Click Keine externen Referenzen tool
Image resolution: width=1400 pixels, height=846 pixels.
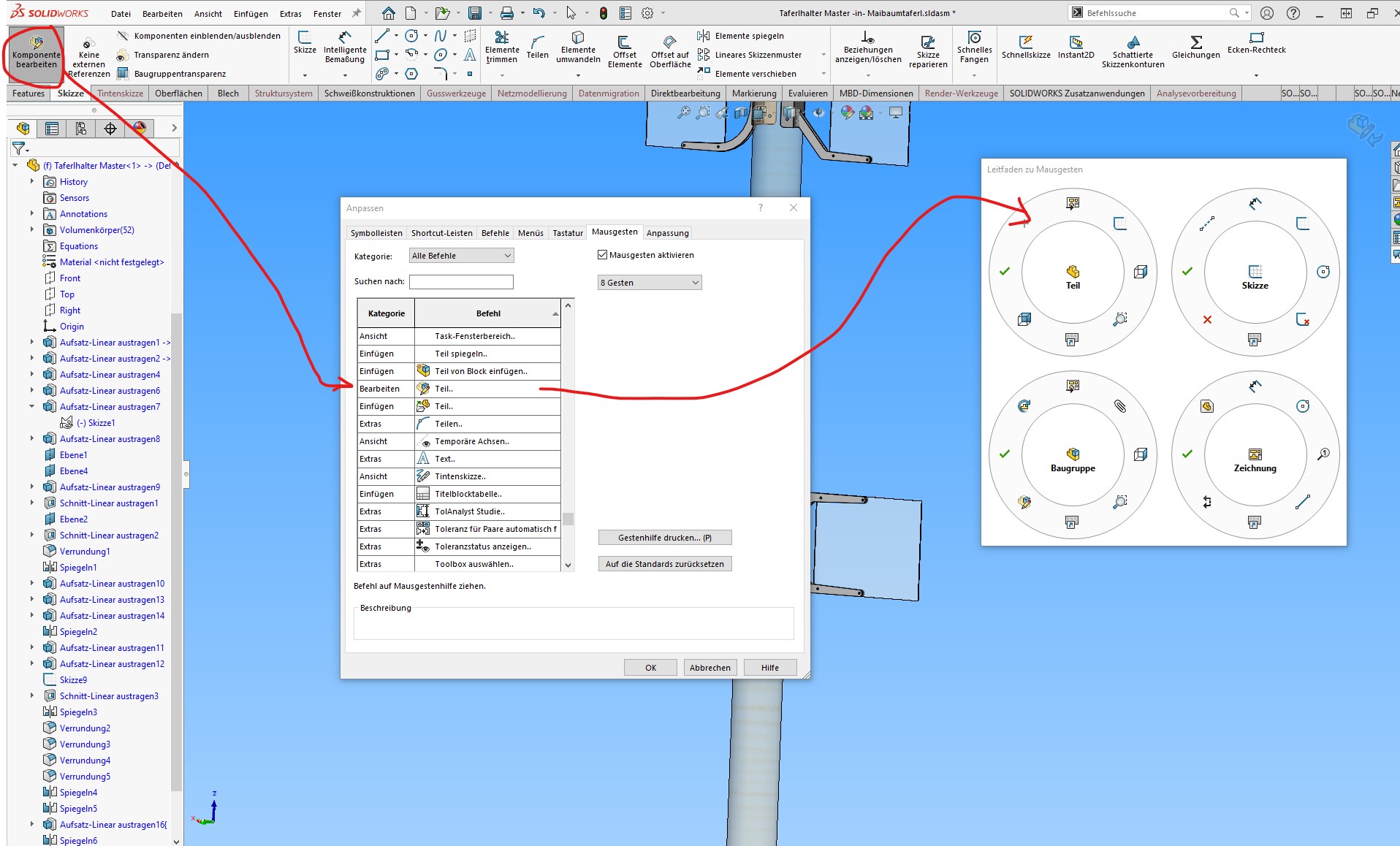point(89,57)
